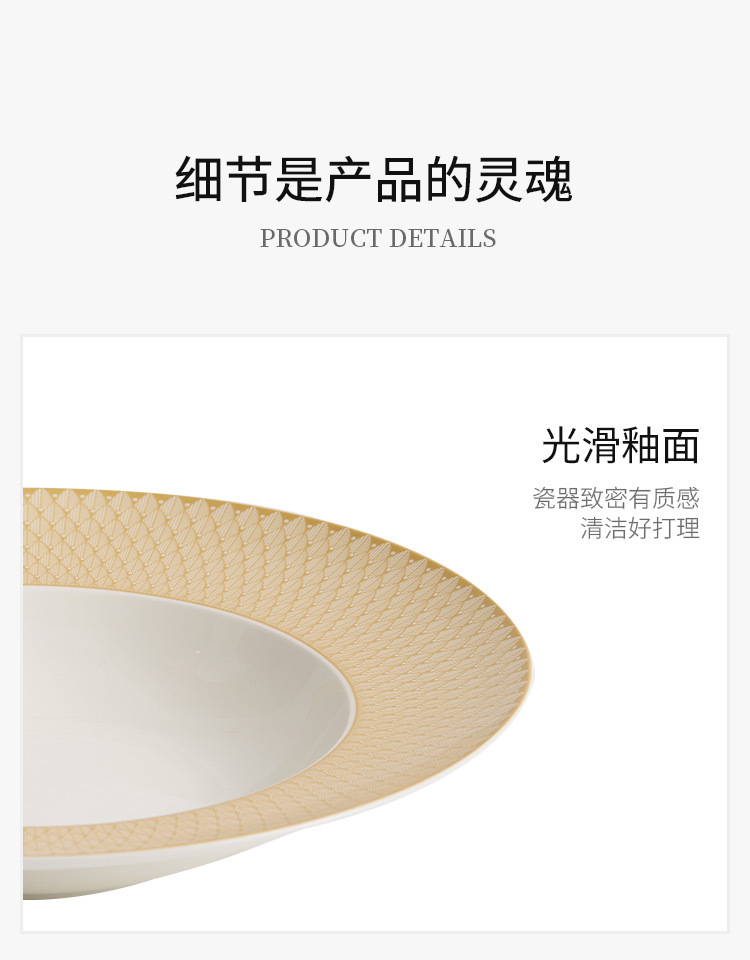Click the word PRODUCT in subtitle

320,238
